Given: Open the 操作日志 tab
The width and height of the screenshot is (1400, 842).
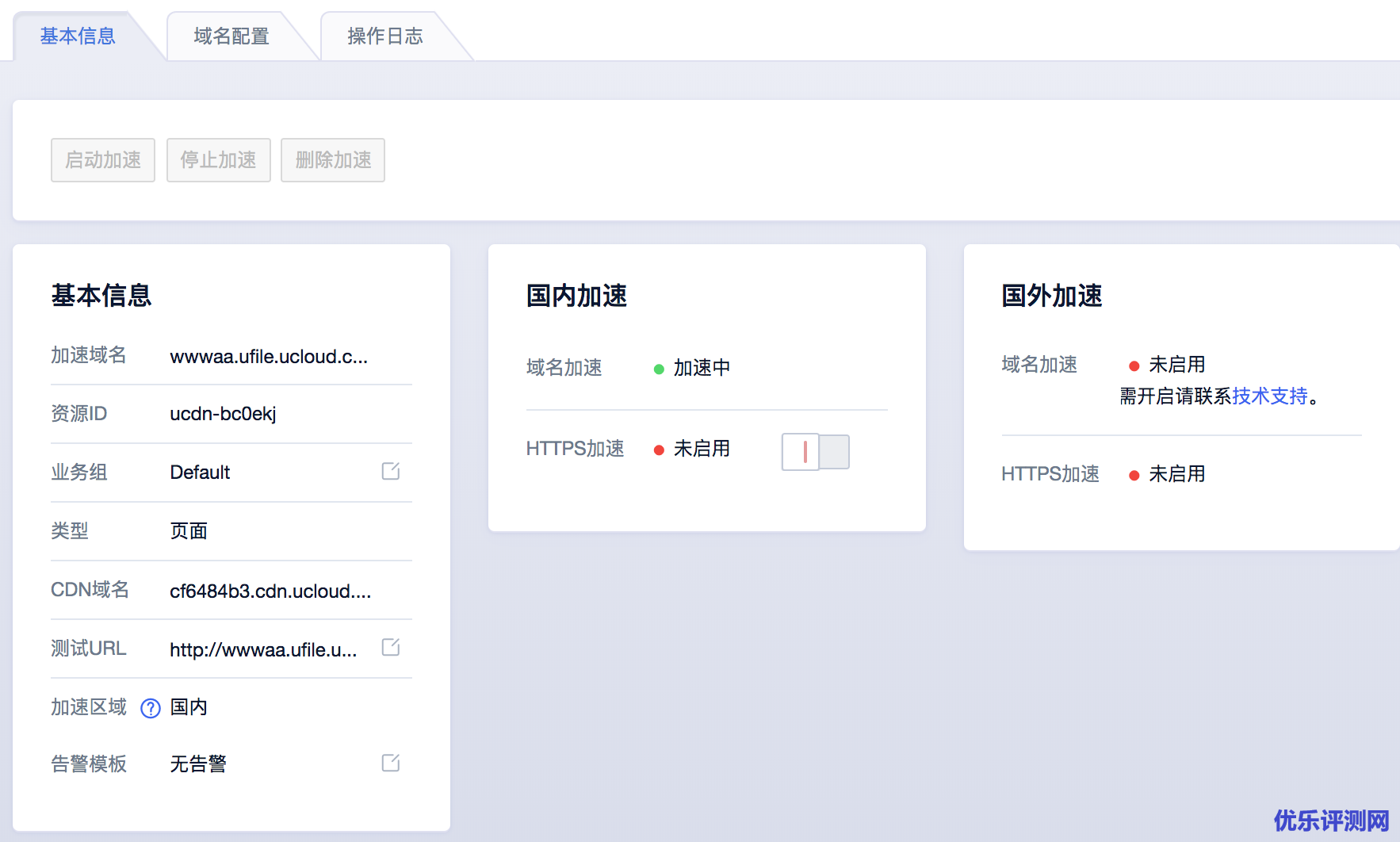Looking at the screenshot, I should (x=385, y=36).
